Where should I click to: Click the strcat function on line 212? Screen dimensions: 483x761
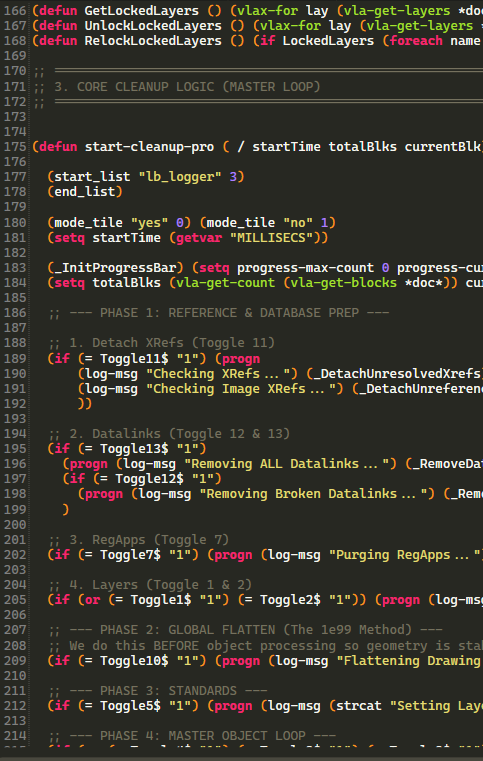pos(359,706)
